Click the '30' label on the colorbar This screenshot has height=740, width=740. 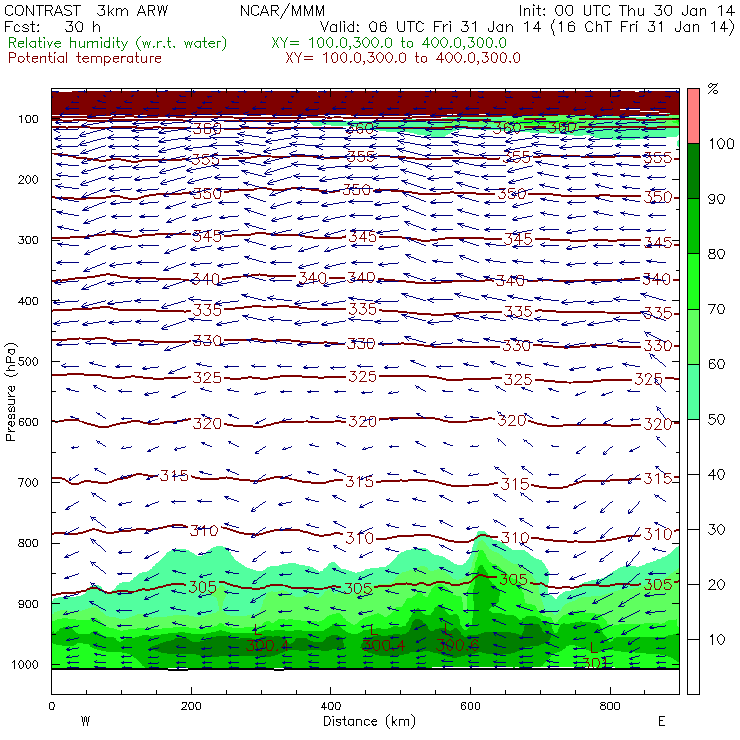716,530
